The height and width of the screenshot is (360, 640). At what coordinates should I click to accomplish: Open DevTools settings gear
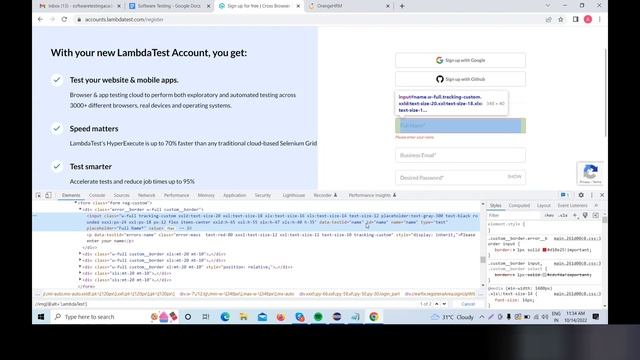[581, 195]
